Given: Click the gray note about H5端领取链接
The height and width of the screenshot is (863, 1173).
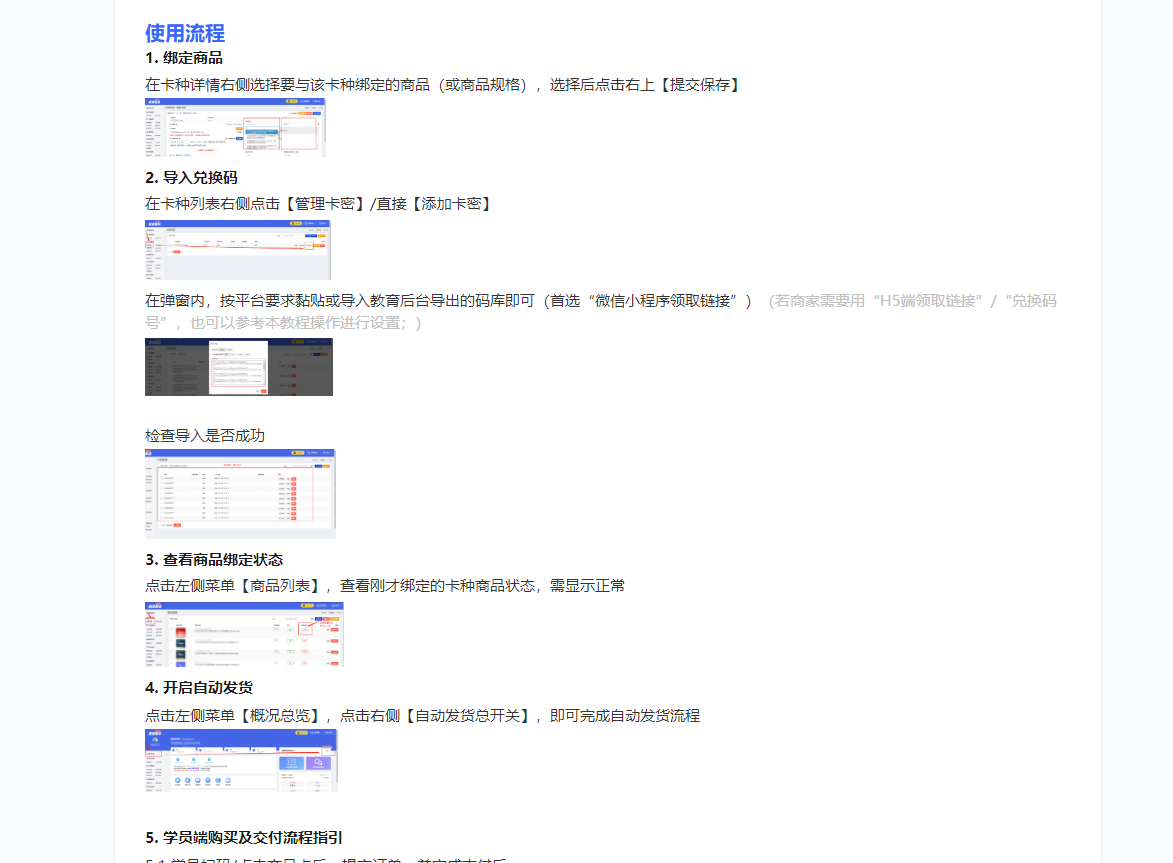Looking at the screenshot, I should click(601, 312).
